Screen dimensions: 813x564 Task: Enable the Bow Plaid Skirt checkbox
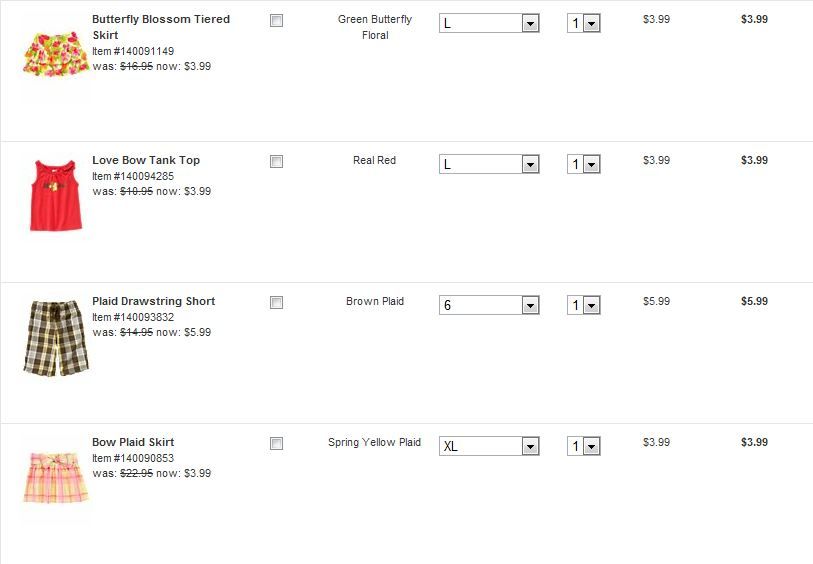pyautogui.click(x=277, y=444)
